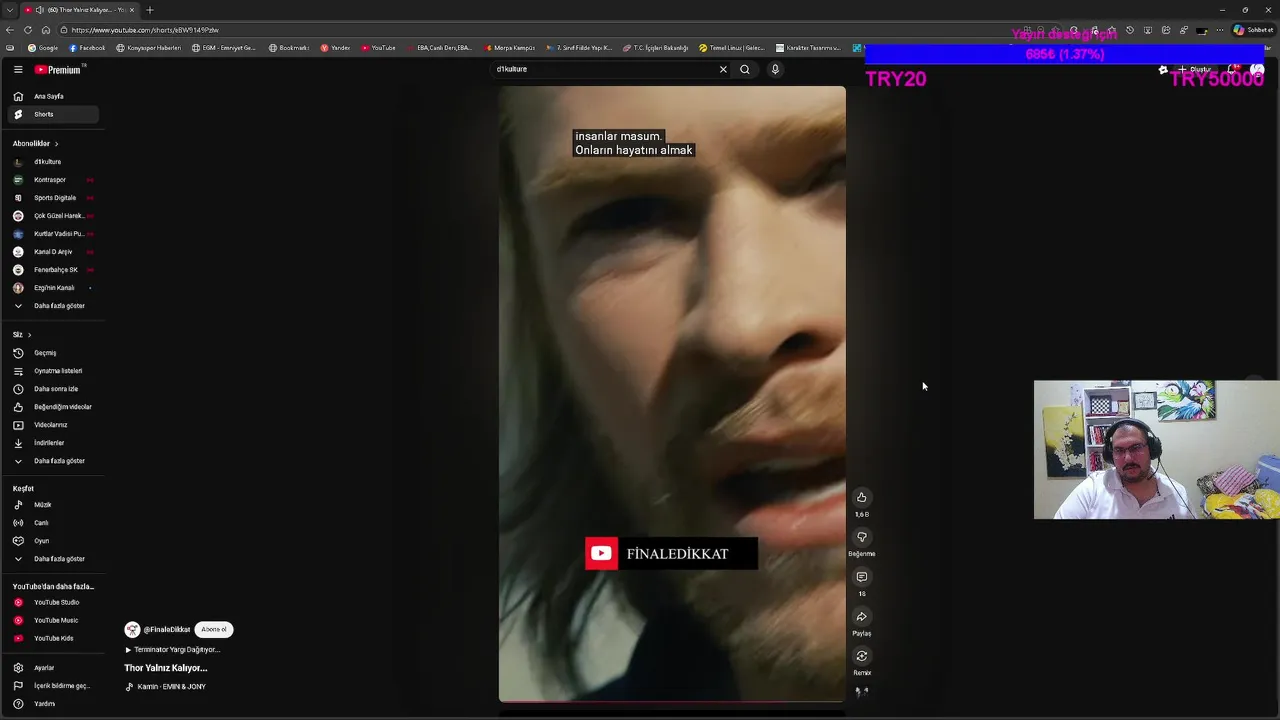Open the Konfraspor subscription channel

pyautogui.click(x=53, y=179)
